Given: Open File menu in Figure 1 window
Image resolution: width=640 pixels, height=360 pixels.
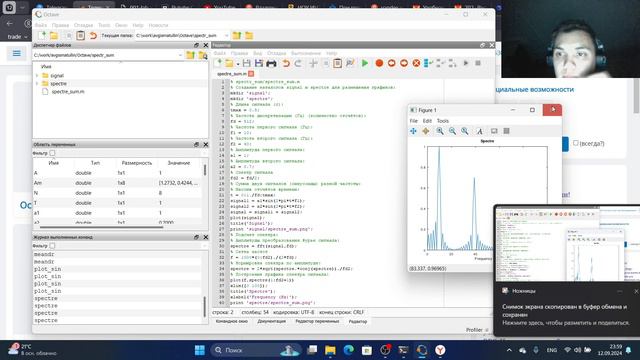Looking at the screenshot, I should tap(413, 121).
